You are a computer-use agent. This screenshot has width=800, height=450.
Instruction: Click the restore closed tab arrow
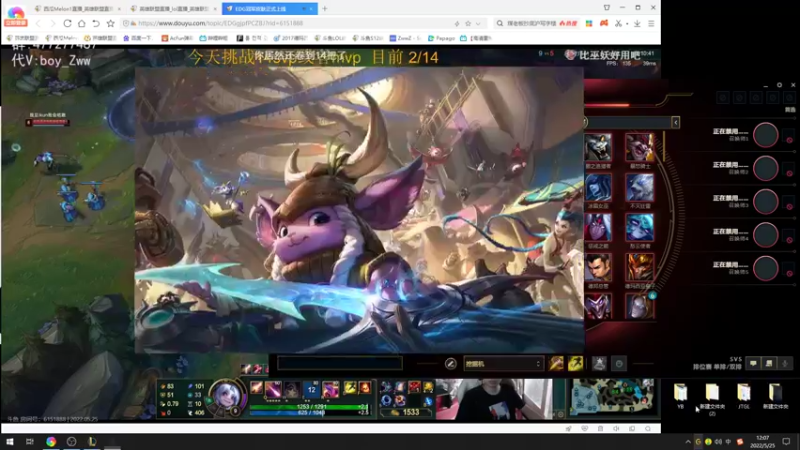point(96,23)
